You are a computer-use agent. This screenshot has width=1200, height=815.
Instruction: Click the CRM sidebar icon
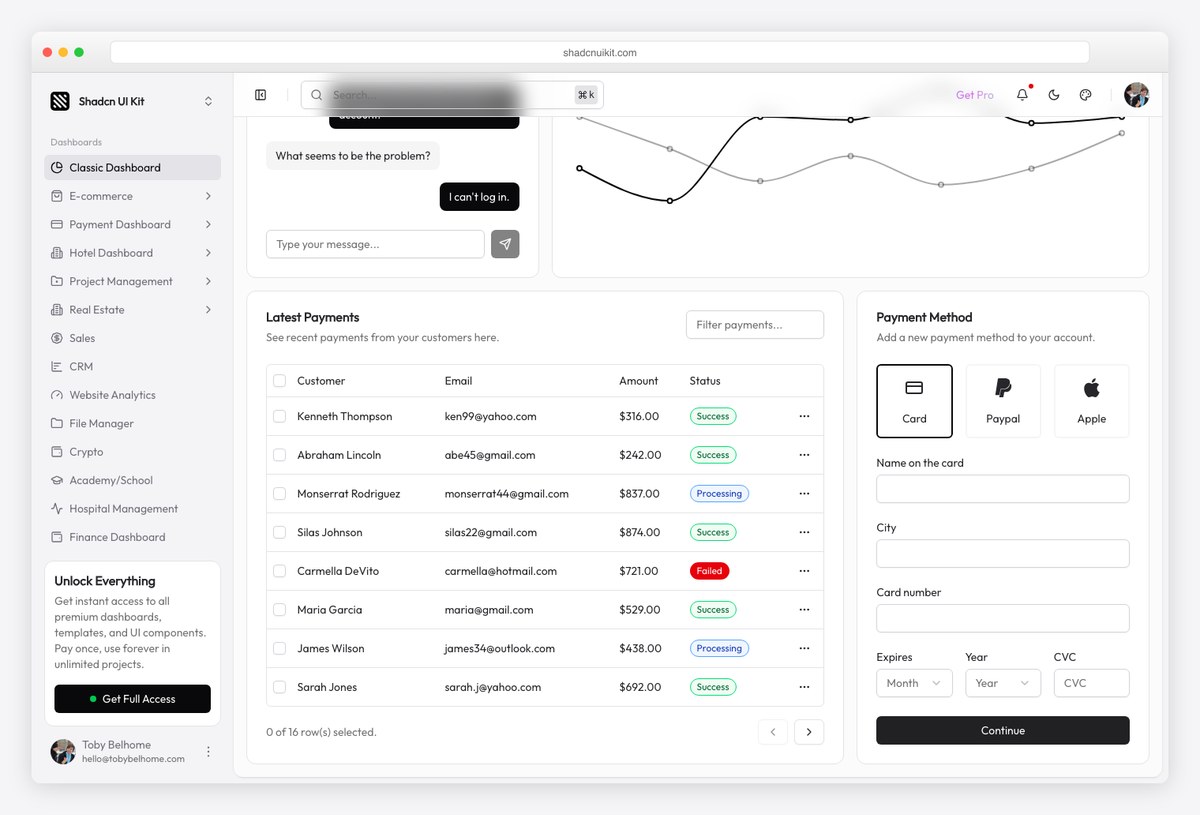(57, 367)
